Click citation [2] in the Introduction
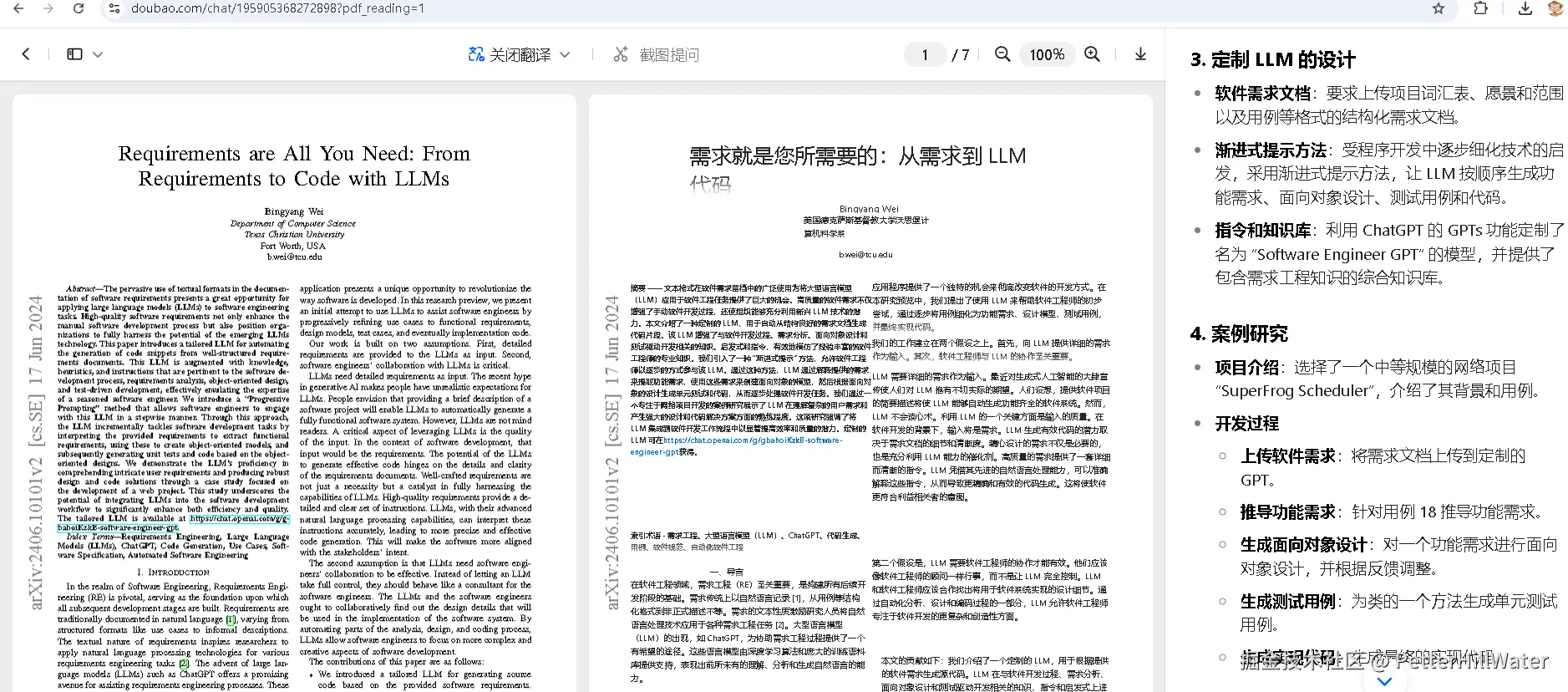1568x692 pixels. pyautogui.click(x=185, y=664)
